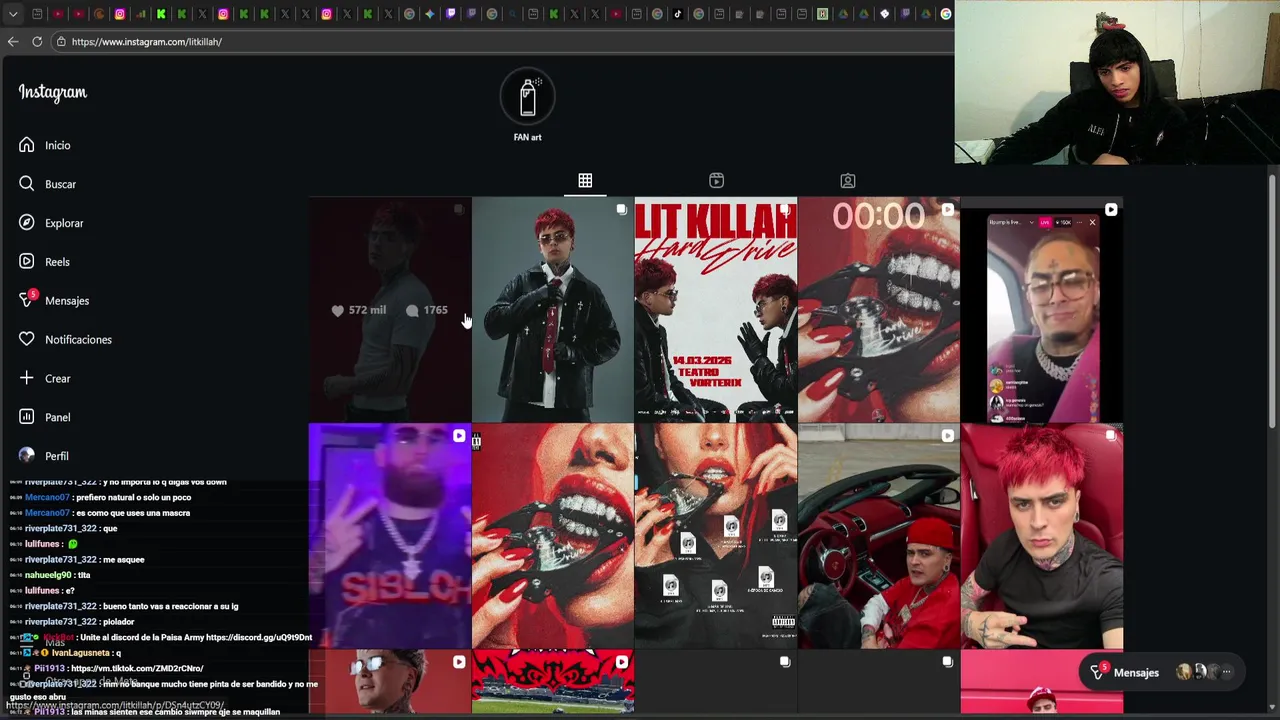Click chat line 'nahueelg90 : tita'
This screenshot has width=1280, height=720.
[58, 575]
